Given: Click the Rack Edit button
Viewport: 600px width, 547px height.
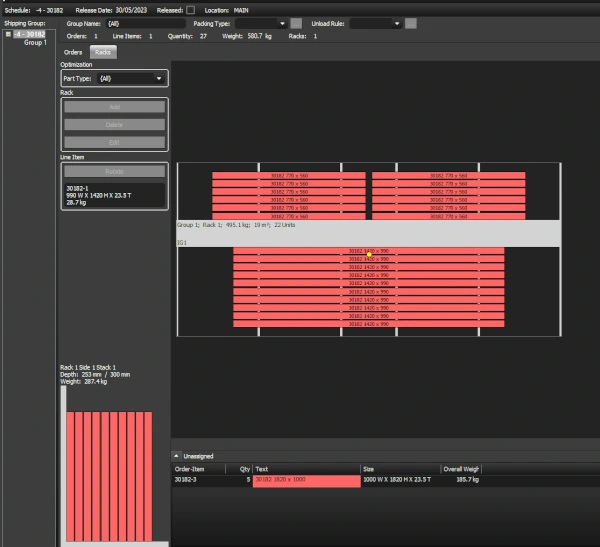Looking at the screenshot, I should tap(114, 142).
